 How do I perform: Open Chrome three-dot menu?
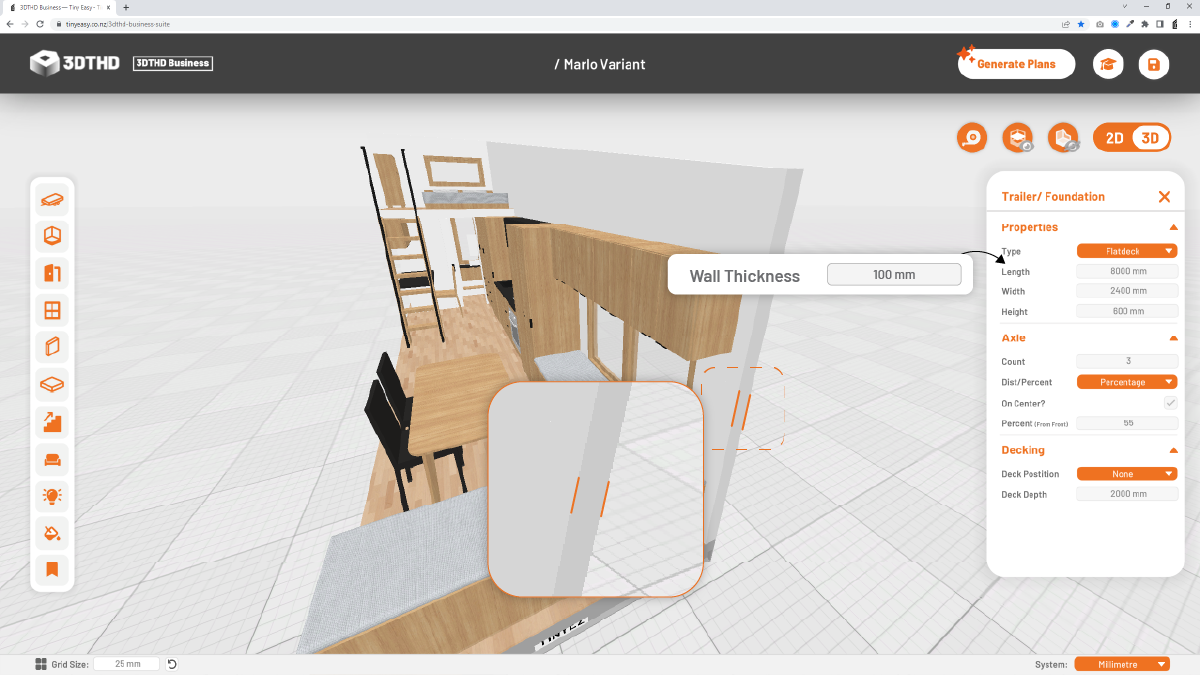pos(1188,23)
